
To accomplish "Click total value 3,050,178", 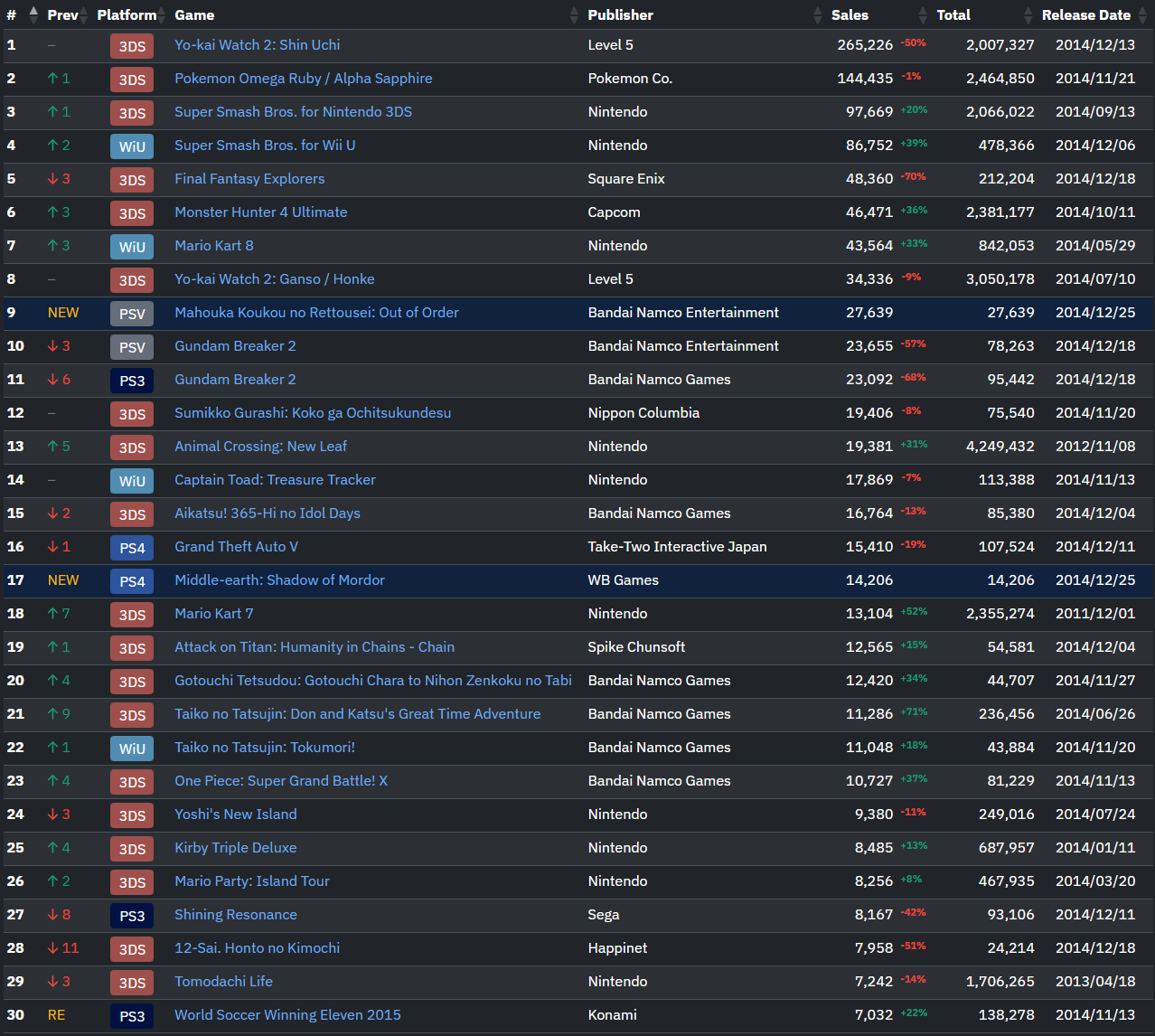I will 1000,278.
